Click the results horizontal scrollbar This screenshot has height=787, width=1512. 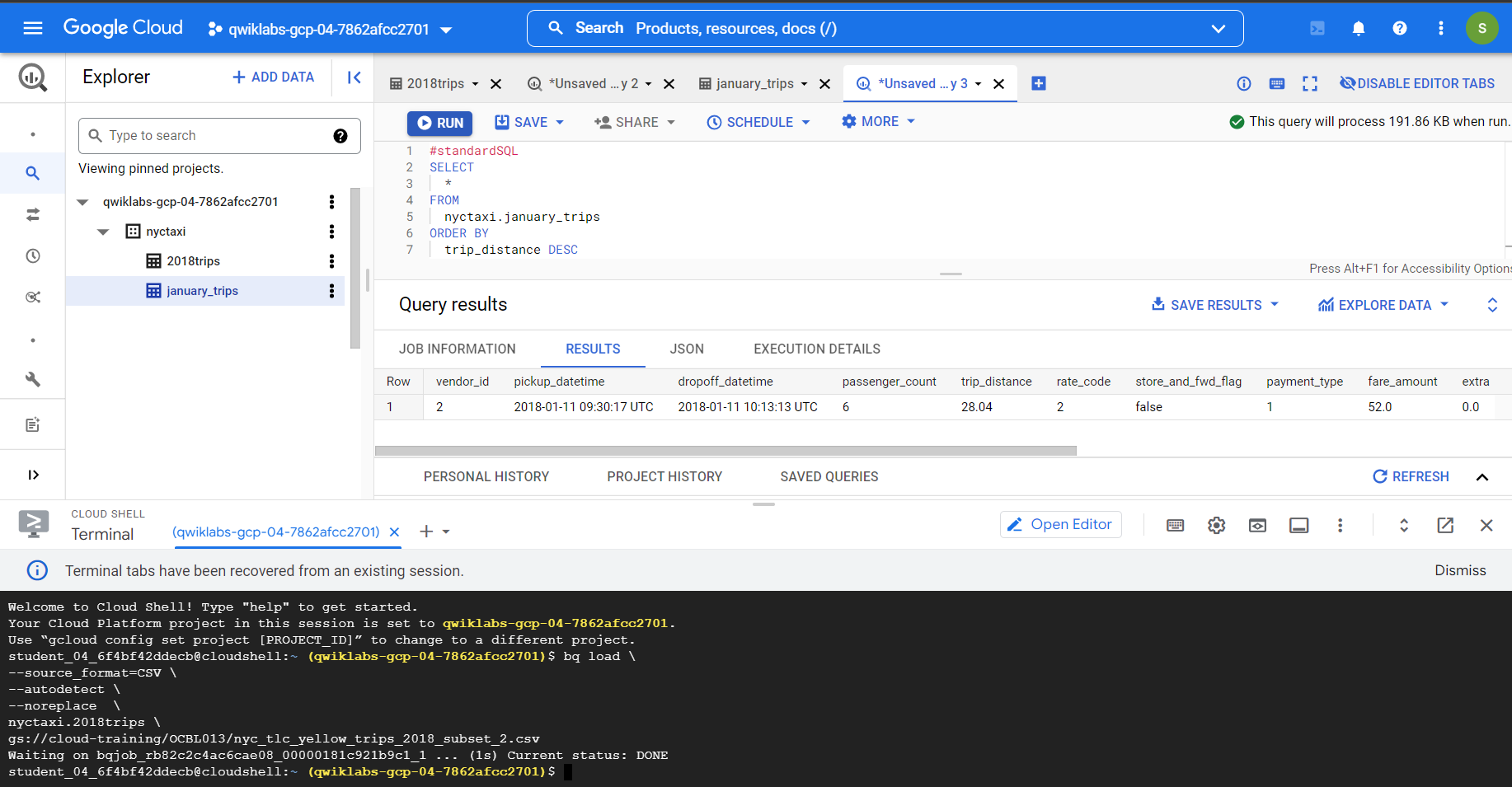coord(725,451)
